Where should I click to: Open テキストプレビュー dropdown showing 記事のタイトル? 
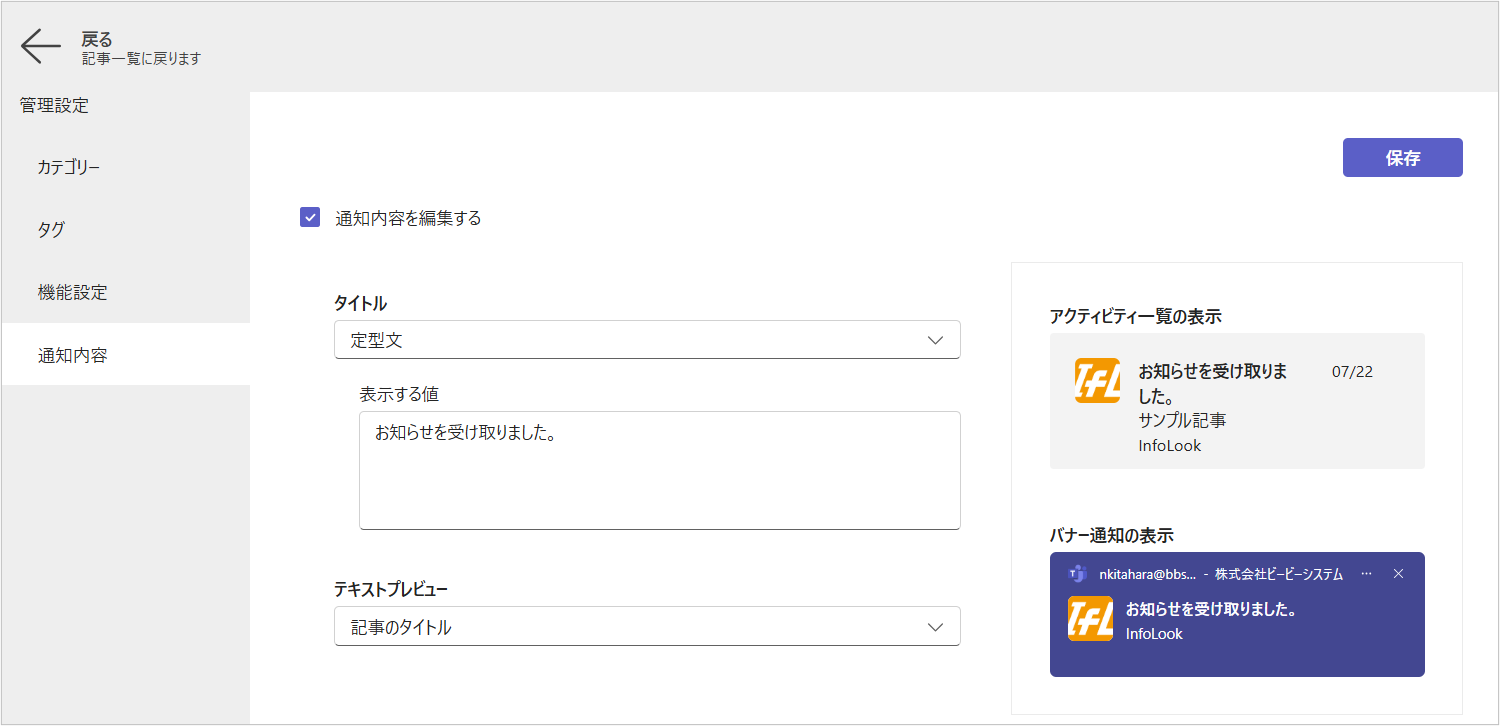tap(647, 627)
